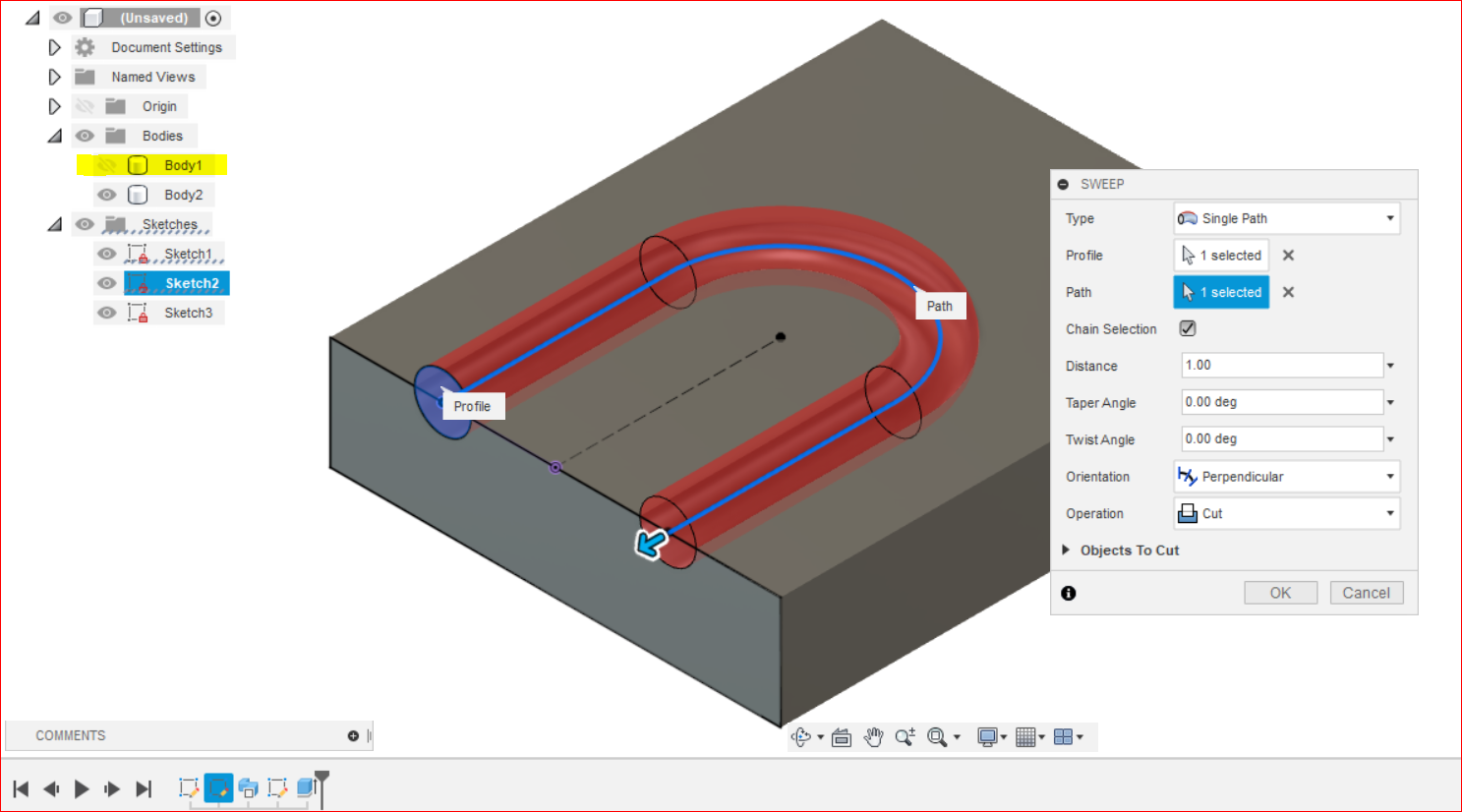Click OK in the Sweep dialog
The width and height of the screenshot is (1462, 812).
click(x=1280, y=593)
